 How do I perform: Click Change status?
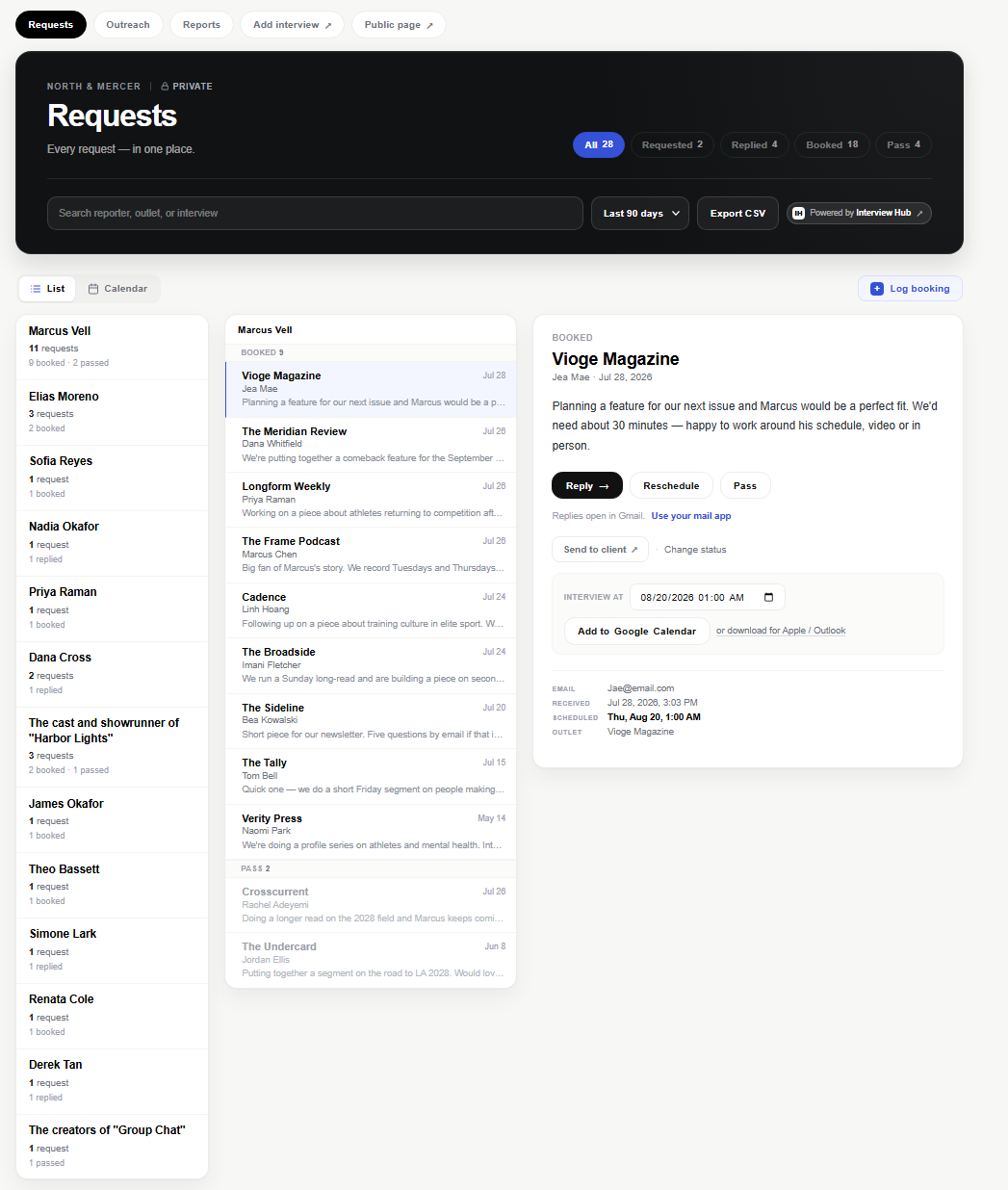pos(695,550)
